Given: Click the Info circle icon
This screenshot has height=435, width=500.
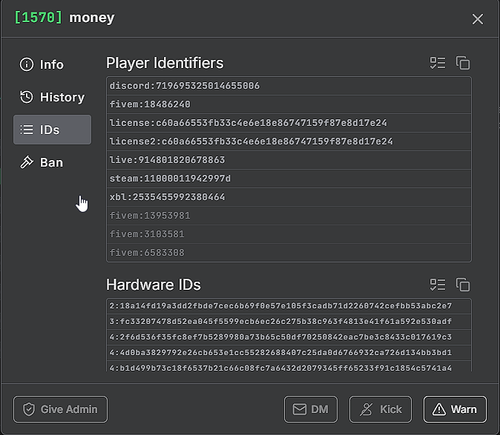Looking at the screenshot, I should tap(27, 64).
